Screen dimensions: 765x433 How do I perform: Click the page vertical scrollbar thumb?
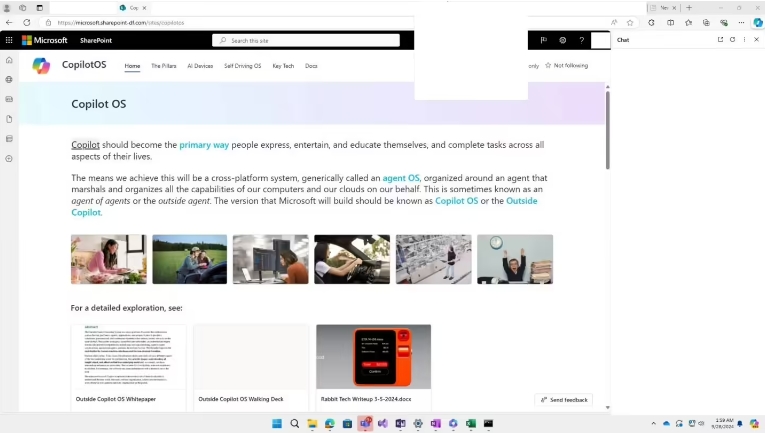pos(607,130)
